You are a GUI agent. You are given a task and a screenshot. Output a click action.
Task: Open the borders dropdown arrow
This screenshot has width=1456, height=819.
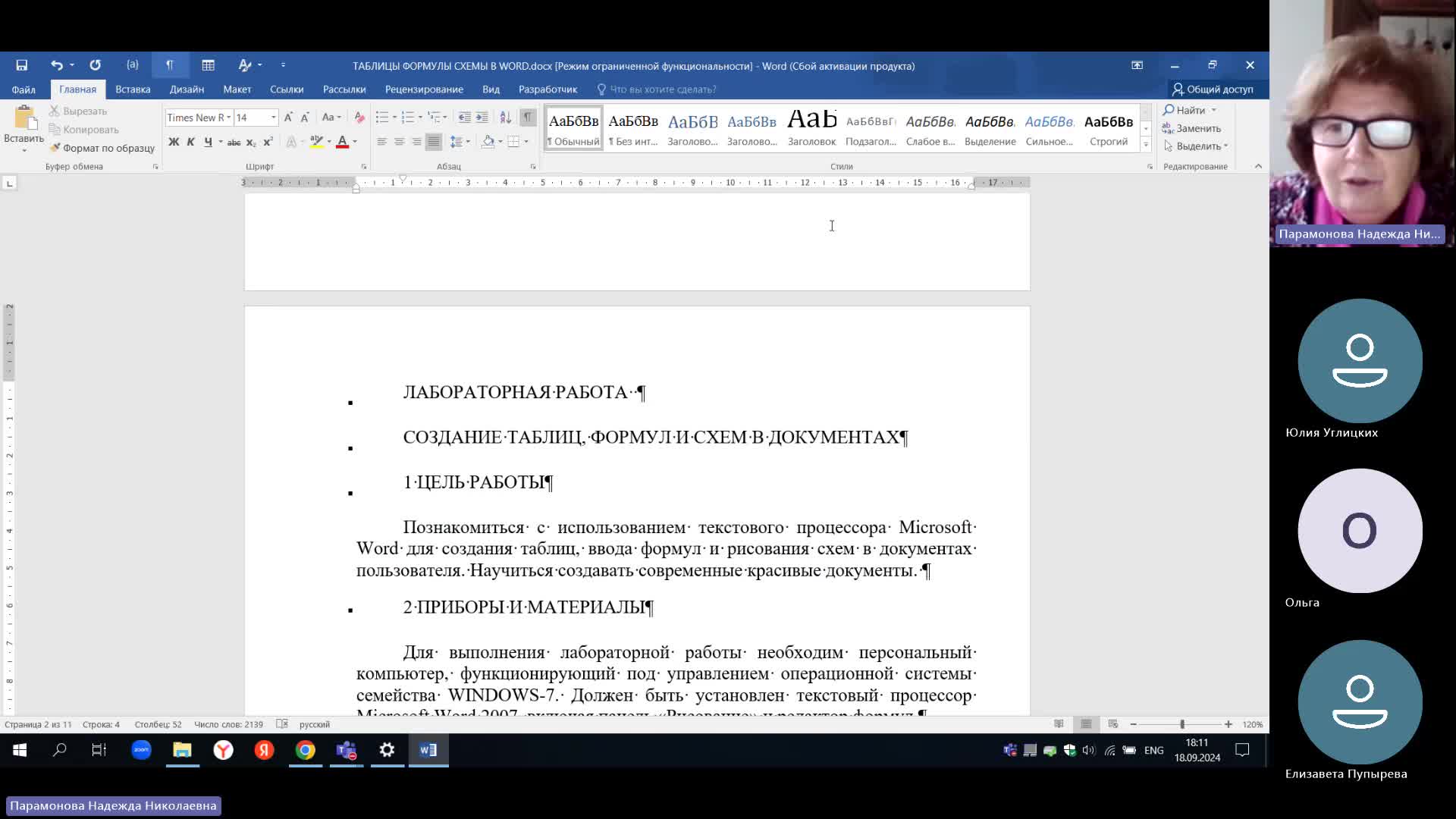point(526,142)
